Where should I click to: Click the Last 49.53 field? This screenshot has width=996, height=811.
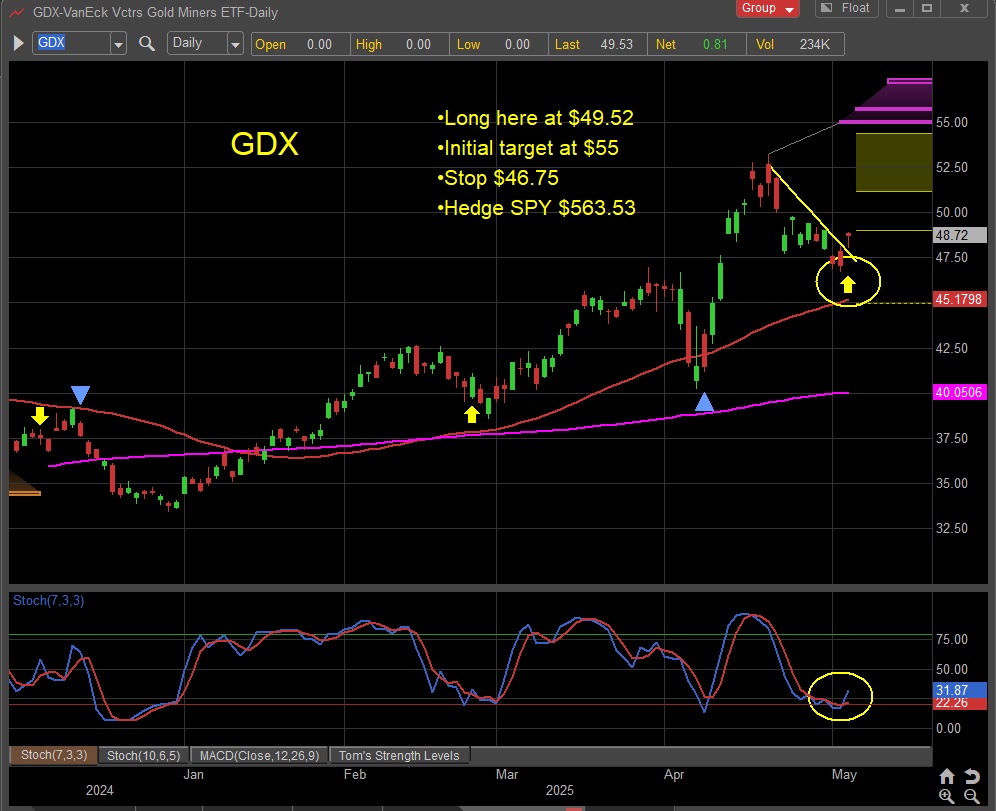[x=598, y=44]
